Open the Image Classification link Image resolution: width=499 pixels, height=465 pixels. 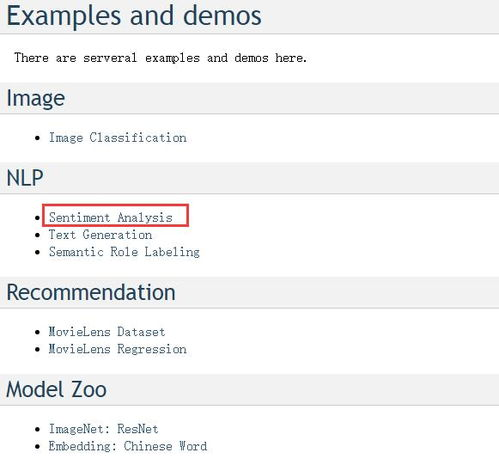(x=118, y=138)
